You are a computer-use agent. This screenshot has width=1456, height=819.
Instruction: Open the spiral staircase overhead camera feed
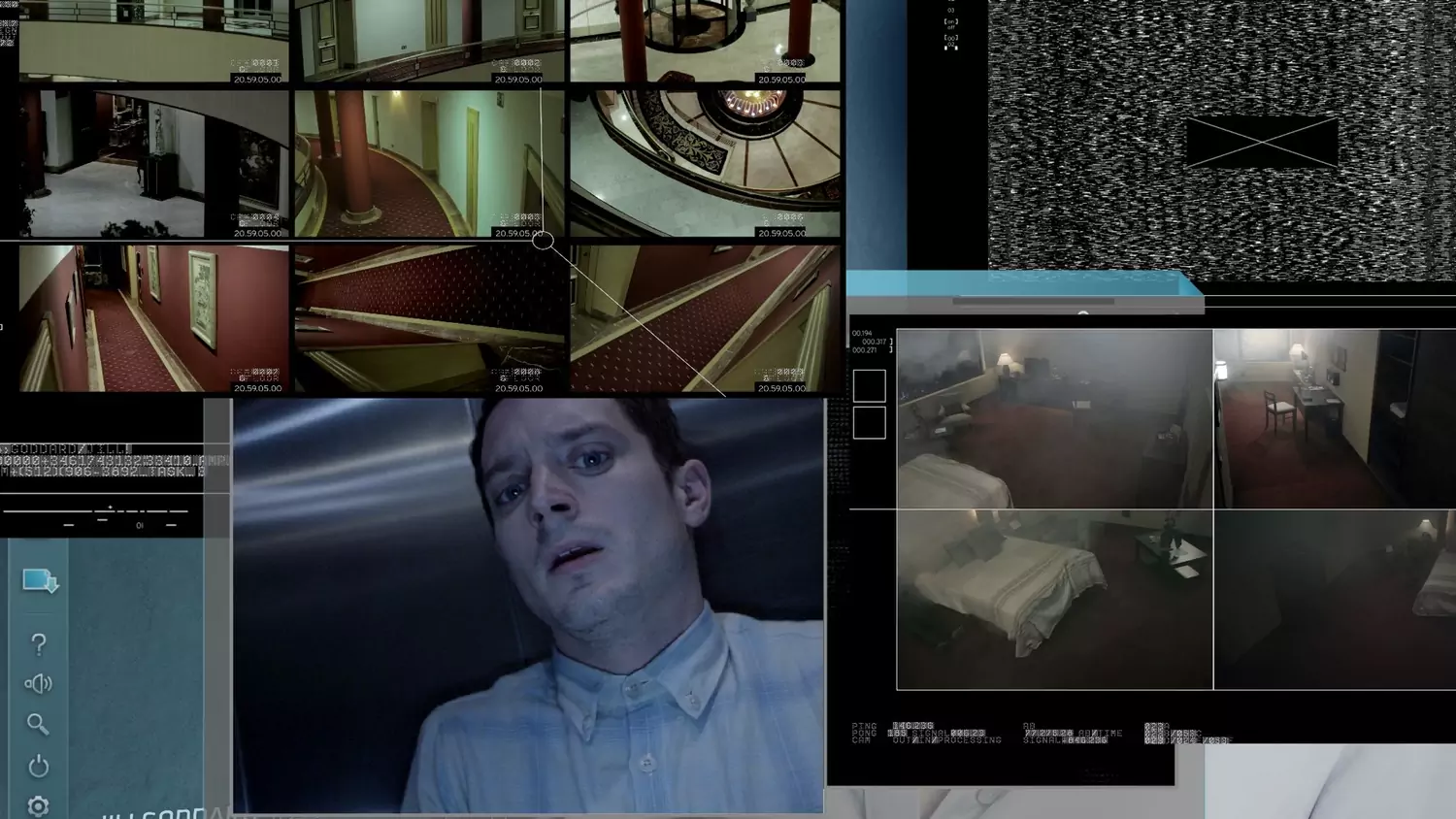coord(706,164)
